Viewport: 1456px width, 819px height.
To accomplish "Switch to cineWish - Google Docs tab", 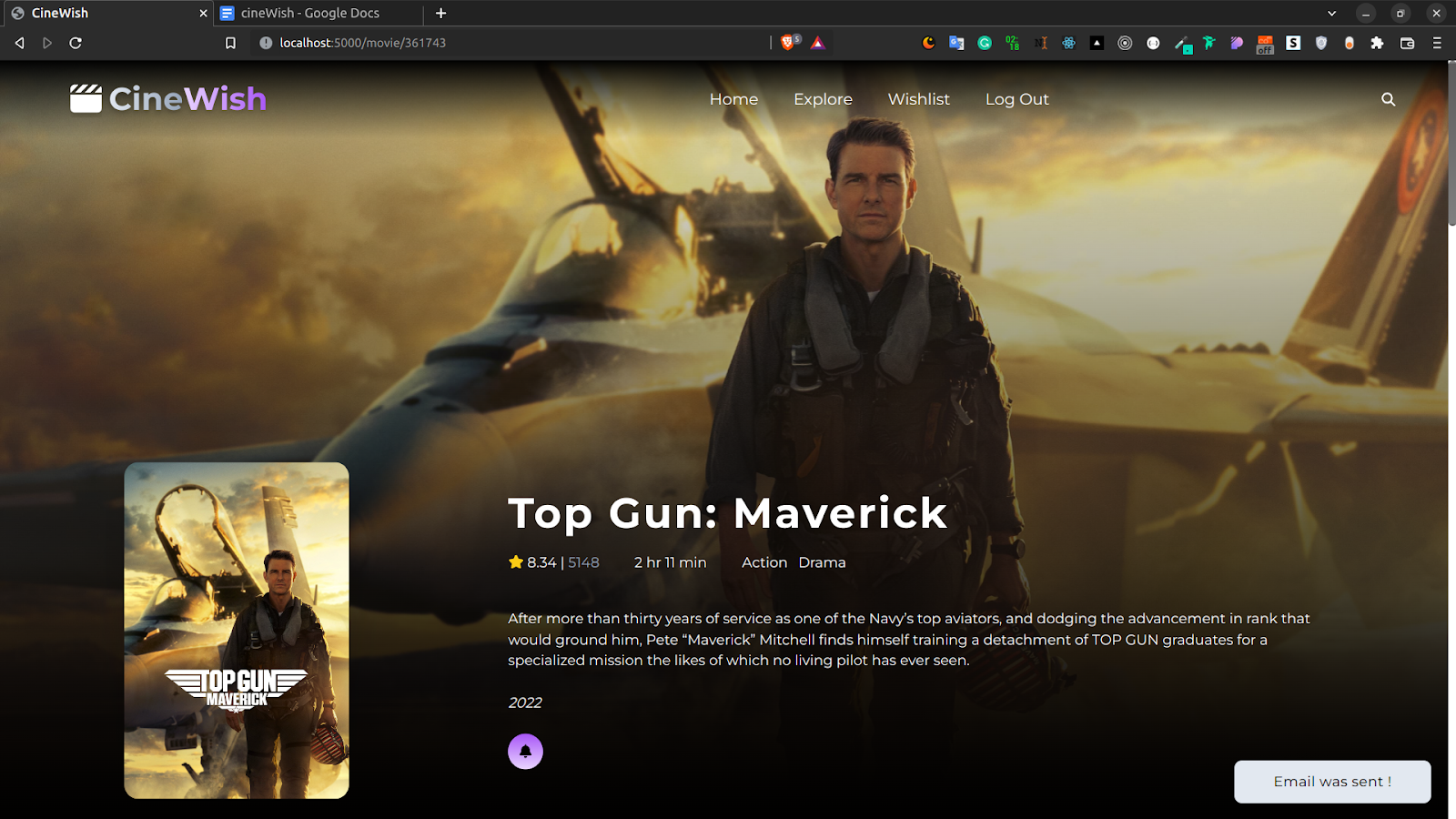I will click(x=309, y=13).
